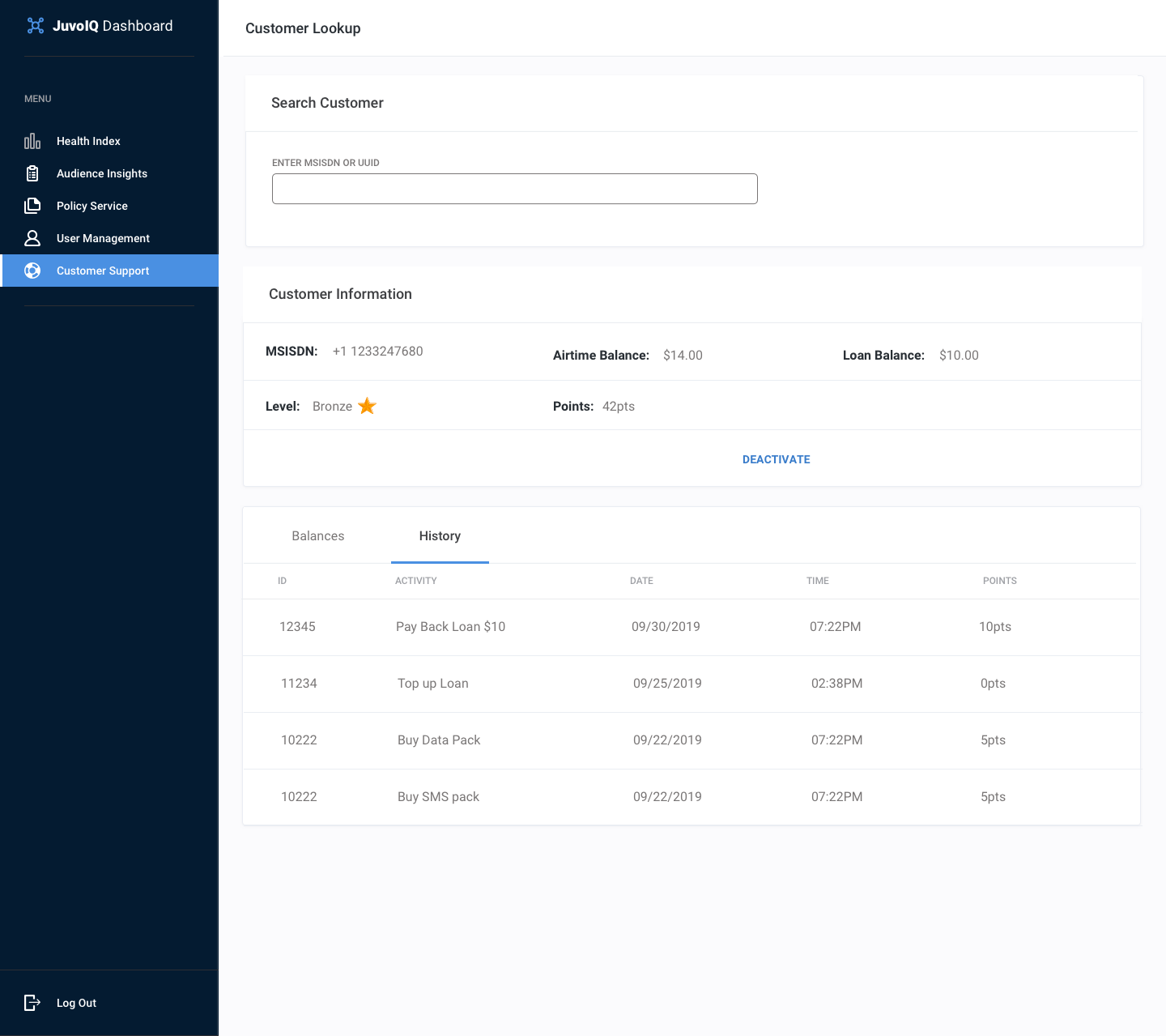Click the DEACTIVATE button
The height and width of the screenshot is (1036, 1166).
(776, 459)
